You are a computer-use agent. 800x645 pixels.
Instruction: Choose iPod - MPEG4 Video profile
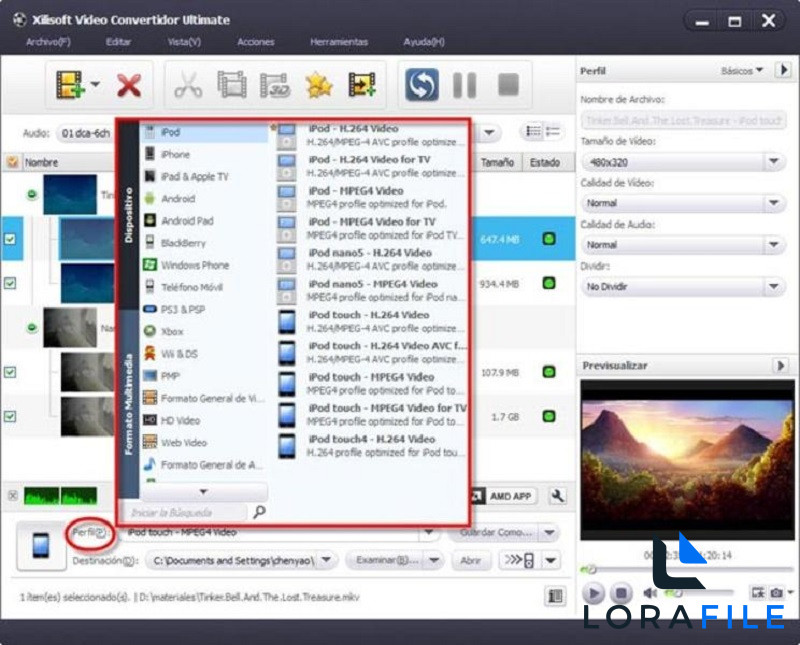tap(371, 197)
